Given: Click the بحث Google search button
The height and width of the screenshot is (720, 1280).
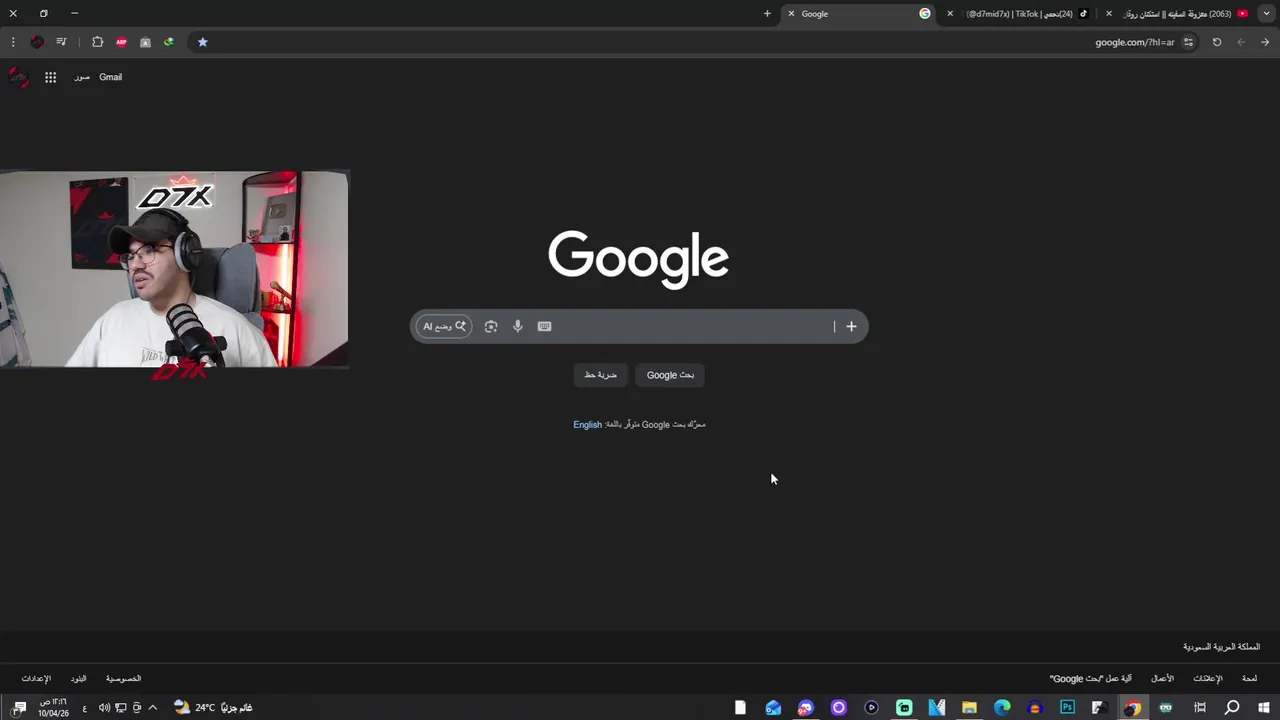Looking at the screenshot, I should (x=670, y=375).
